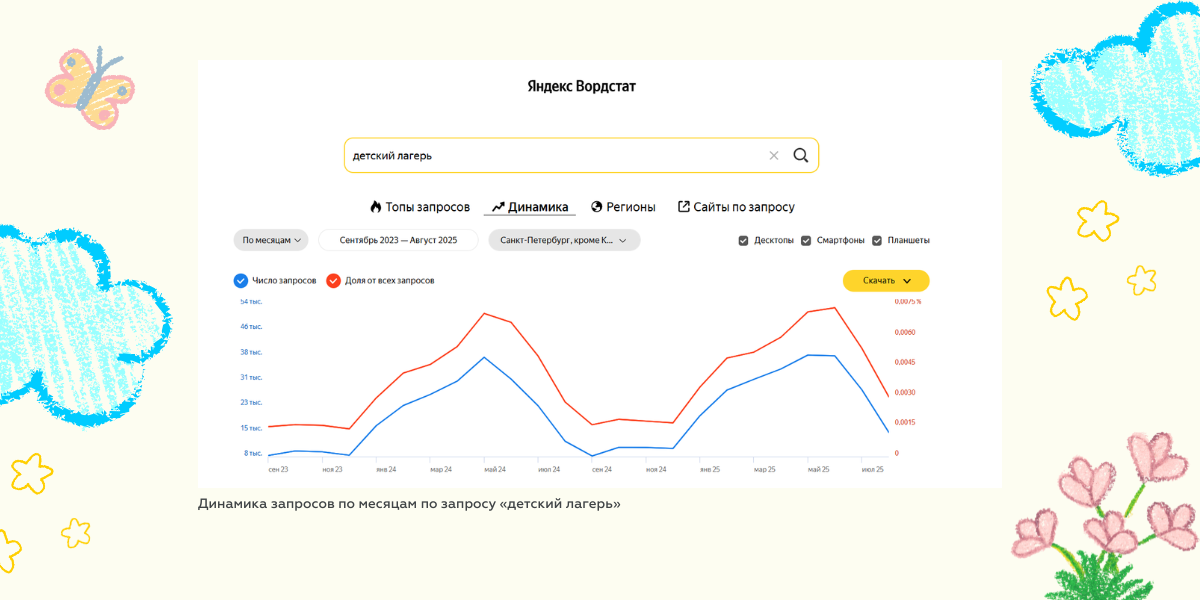Switch to the Регионы tab label

click(631, 207)
